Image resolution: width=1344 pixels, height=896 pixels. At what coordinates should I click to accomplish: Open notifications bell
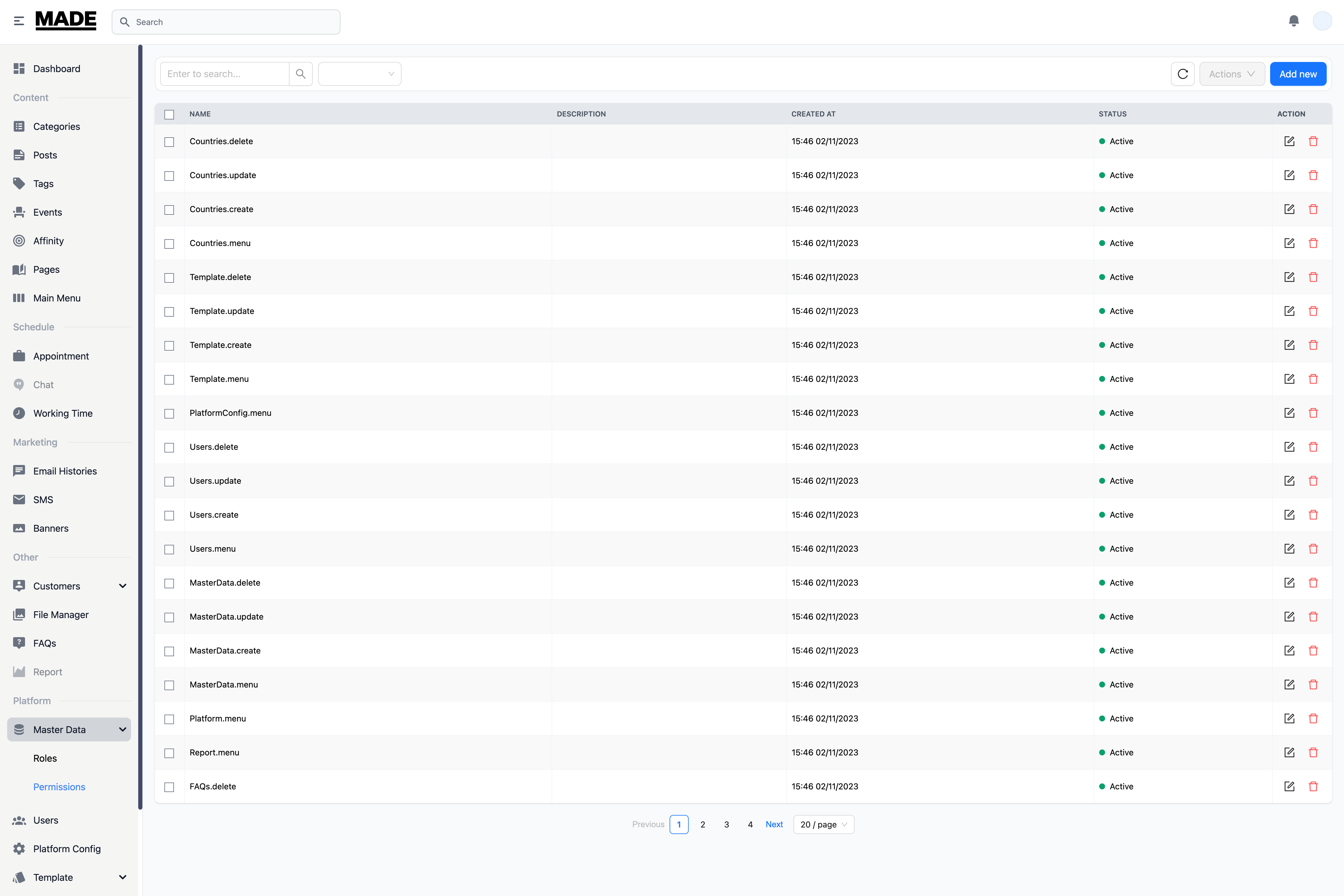[1294, 21]
